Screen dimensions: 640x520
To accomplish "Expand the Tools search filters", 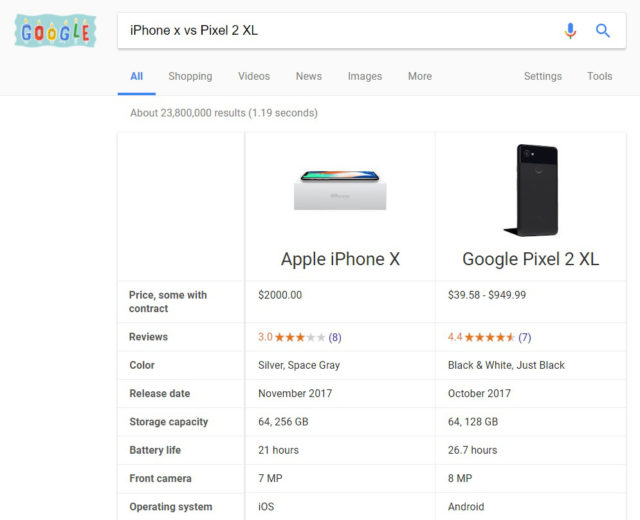I will tap(600, 76).
